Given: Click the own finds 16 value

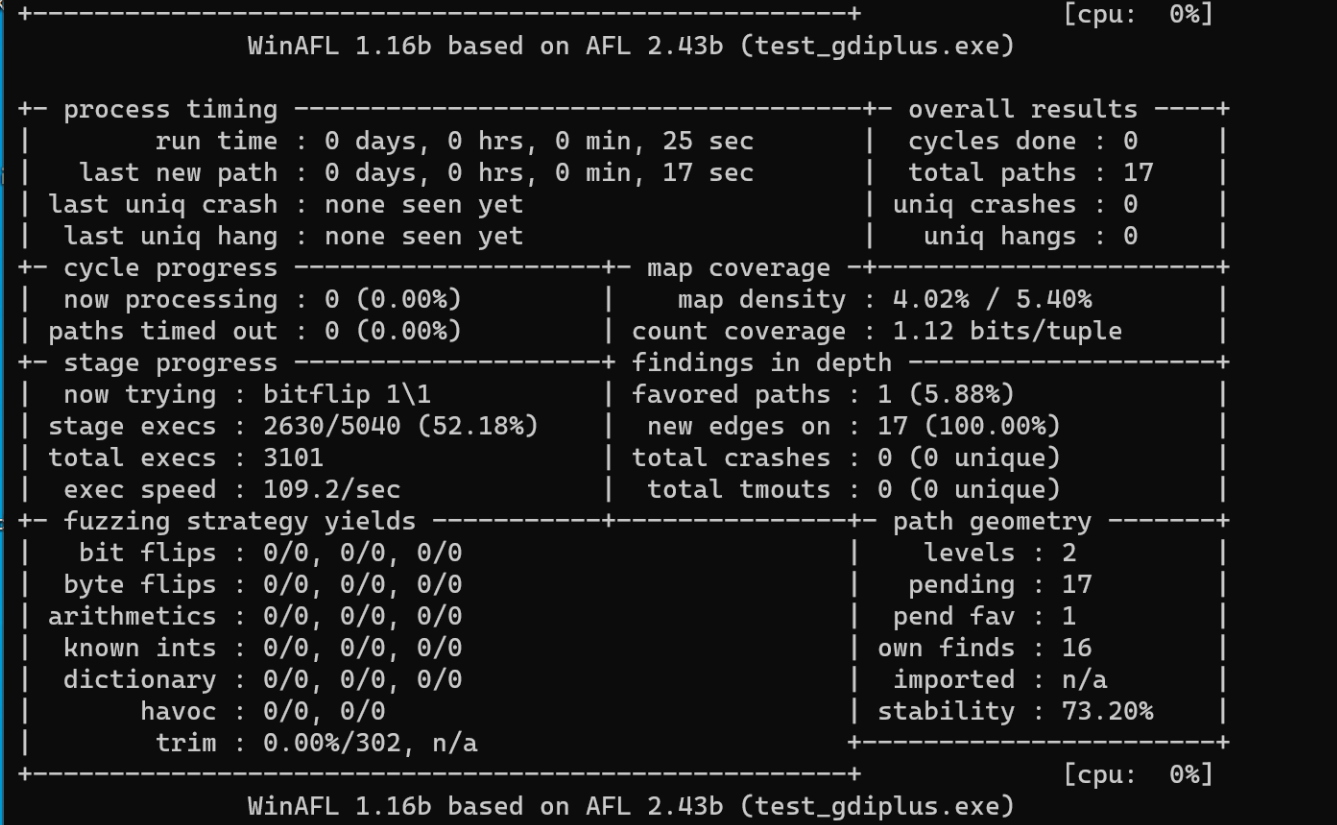Looking at the screenshot, I should [1076, 648].
